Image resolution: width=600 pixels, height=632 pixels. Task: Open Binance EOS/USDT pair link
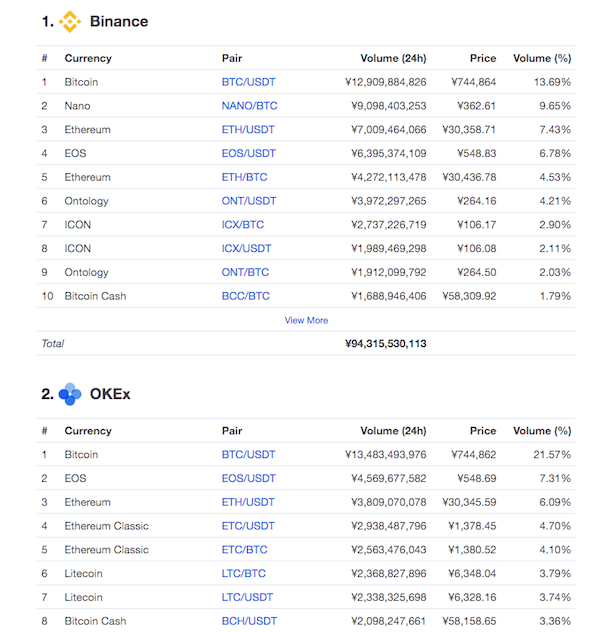249,154
